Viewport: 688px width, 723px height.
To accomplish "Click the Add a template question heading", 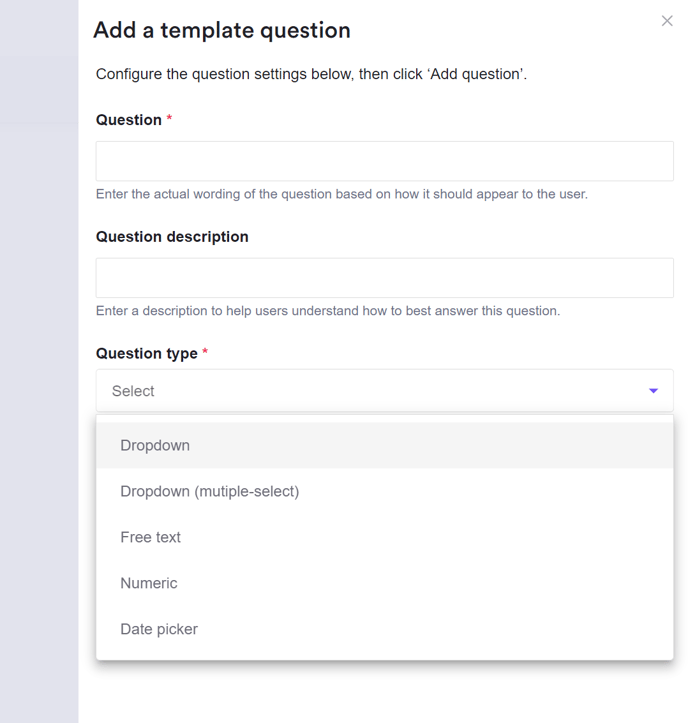I will coord(222,30).
